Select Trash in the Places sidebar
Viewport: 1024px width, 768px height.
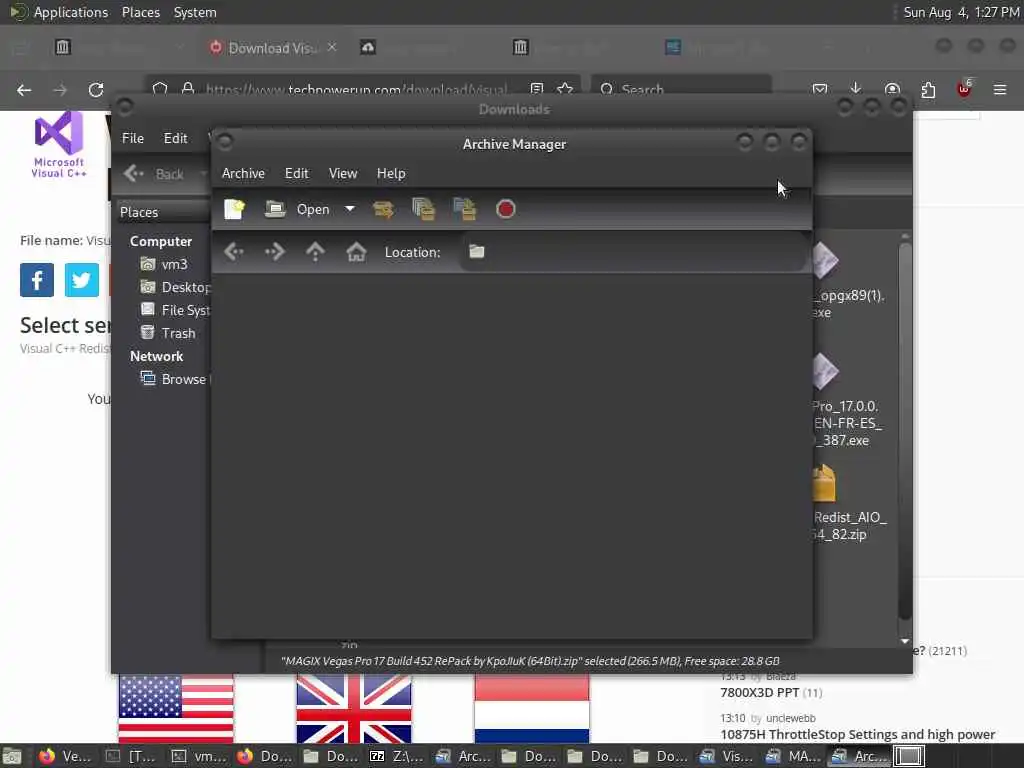[x=168, y=333]
